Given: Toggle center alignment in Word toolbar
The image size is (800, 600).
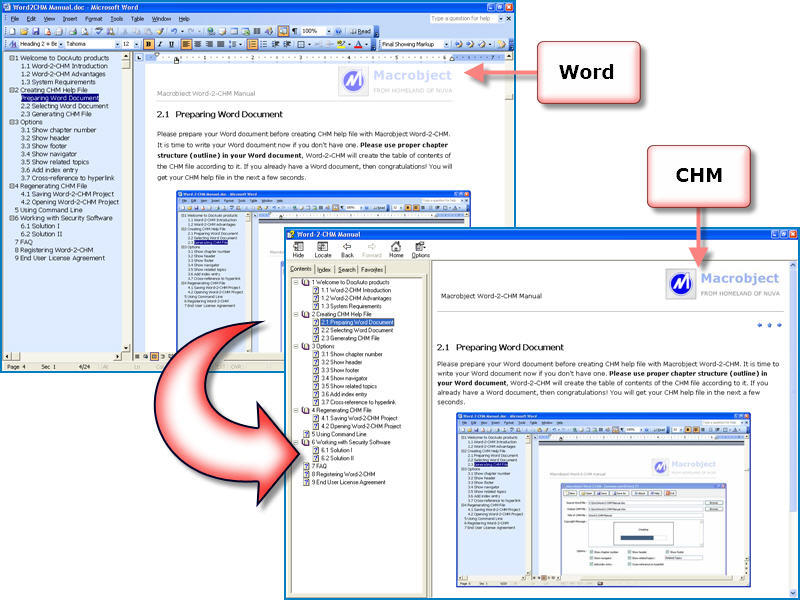Looking at the screenshot, I should click(x=197, y=45).
